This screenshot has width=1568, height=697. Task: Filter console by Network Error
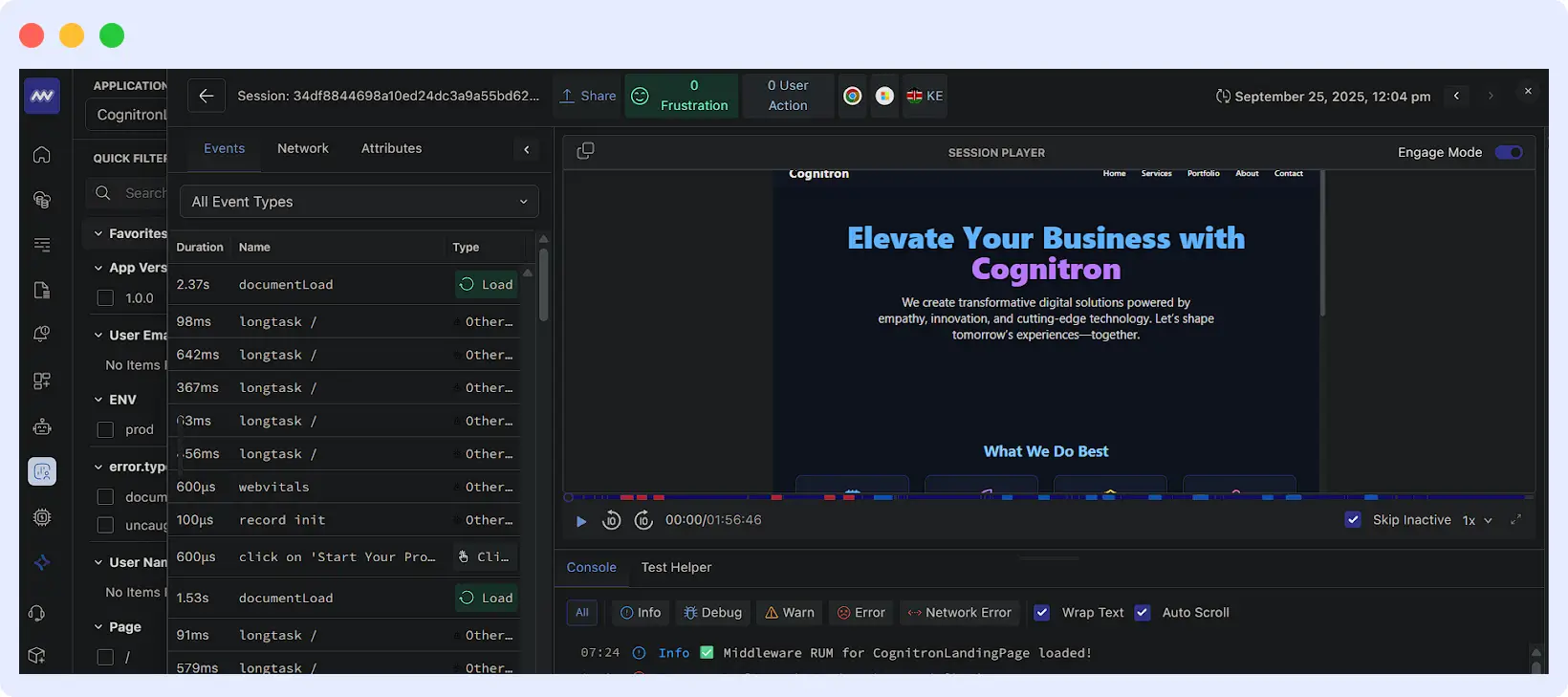(960, 613)
